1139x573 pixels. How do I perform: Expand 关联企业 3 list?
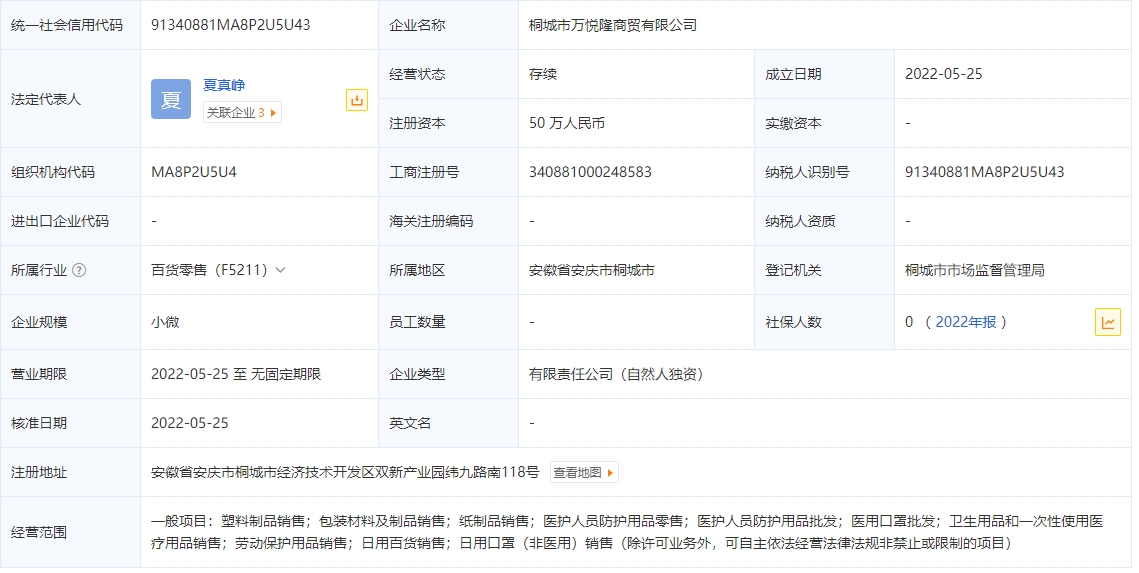coord(242,113)
